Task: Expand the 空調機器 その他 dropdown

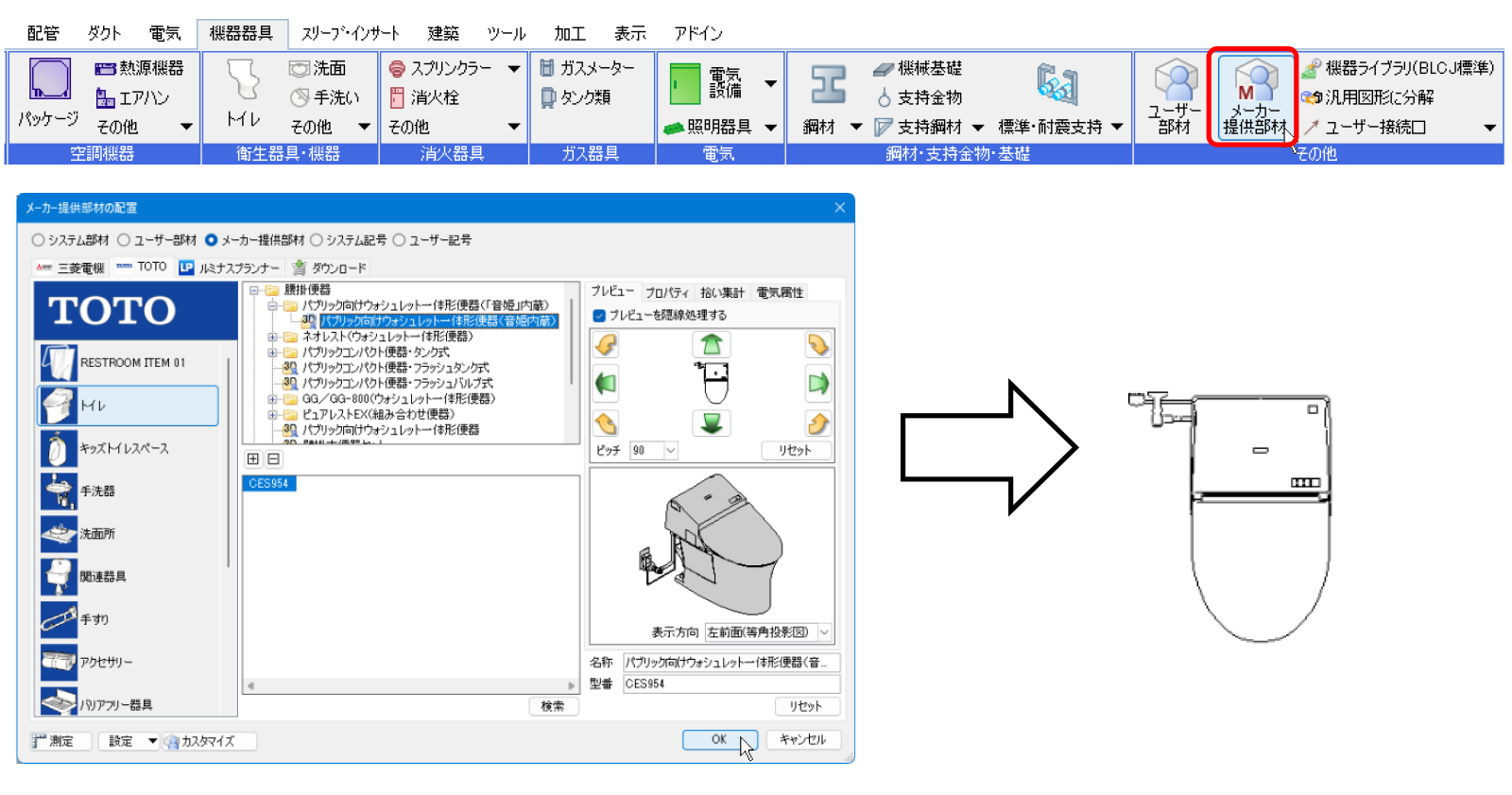Action: click(186, 127)
